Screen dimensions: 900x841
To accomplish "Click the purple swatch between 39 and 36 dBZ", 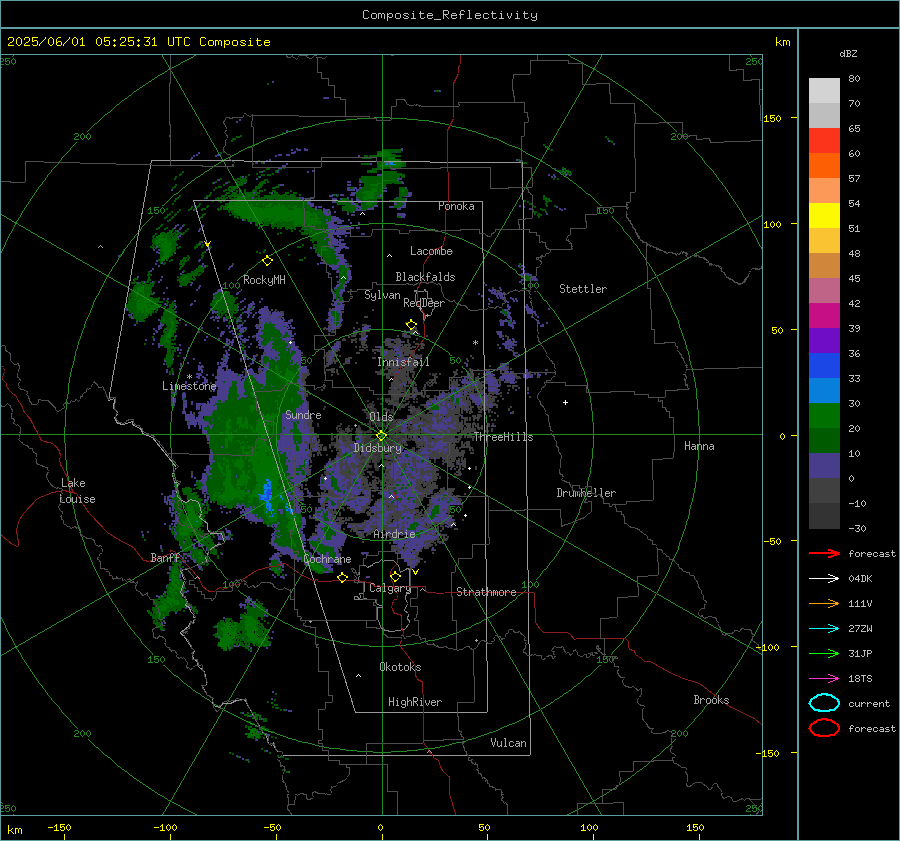I will 824,340.
